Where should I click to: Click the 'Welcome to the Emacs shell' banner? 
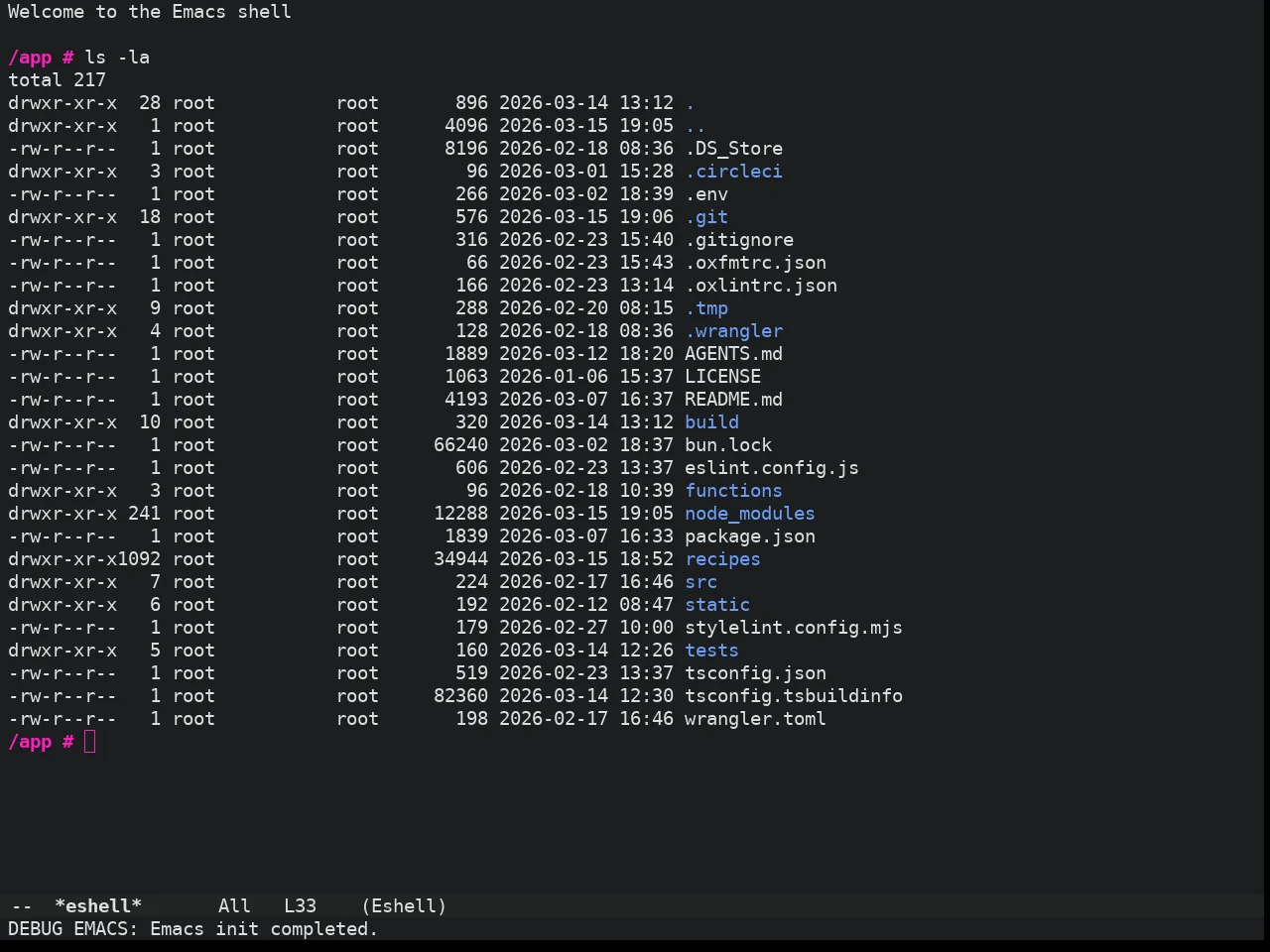tap(150, 12)
